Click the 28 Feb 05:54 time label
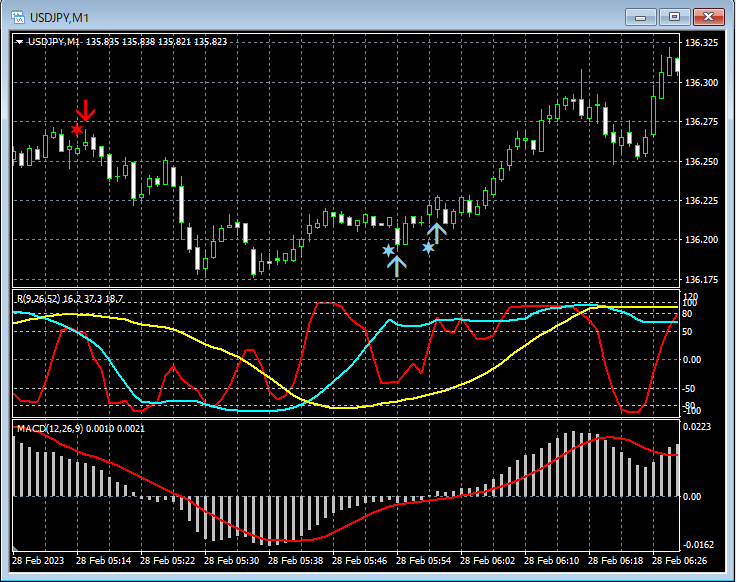The width and height of the screenshot is (737, 582). [x=423, y=561]
